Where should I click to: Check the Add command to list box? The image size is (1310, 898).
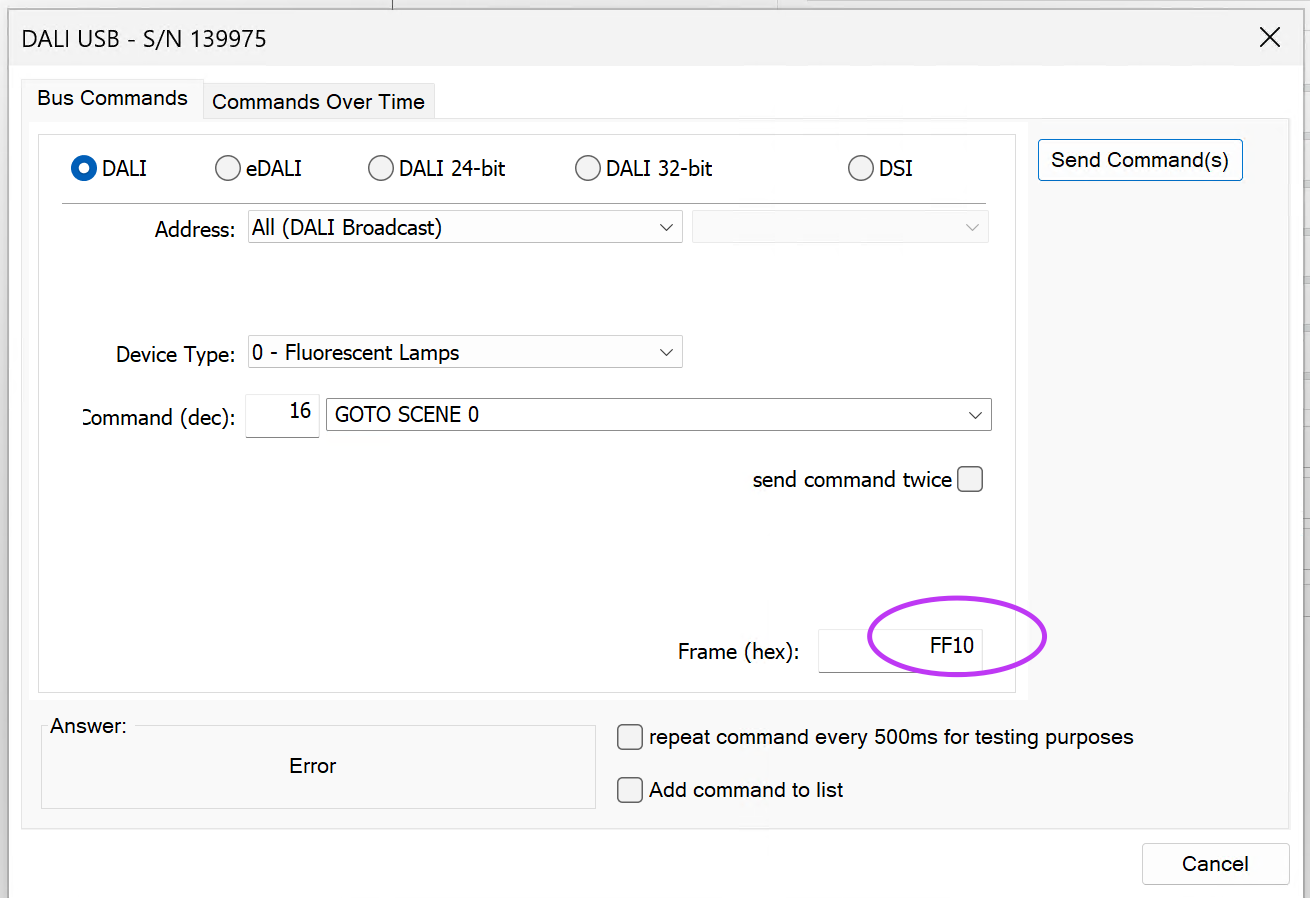click(629, 790)
